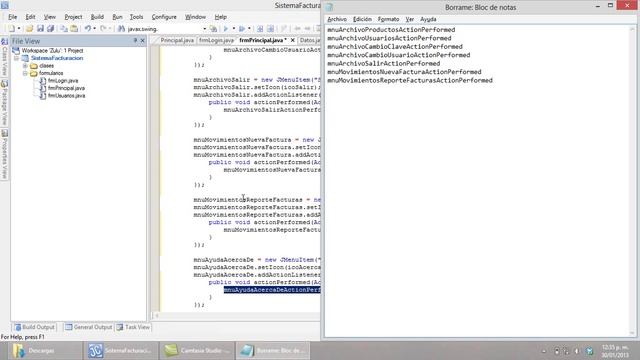Open the View menu in JCreator
This screenshot has height=360, width=640.
(x=50, y=17)
